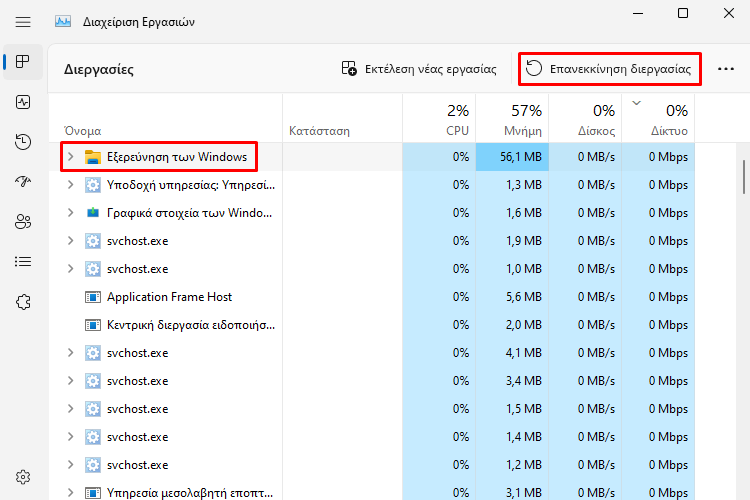Open Task Manager settings gear
750x500 pixels.
point(22,477)
